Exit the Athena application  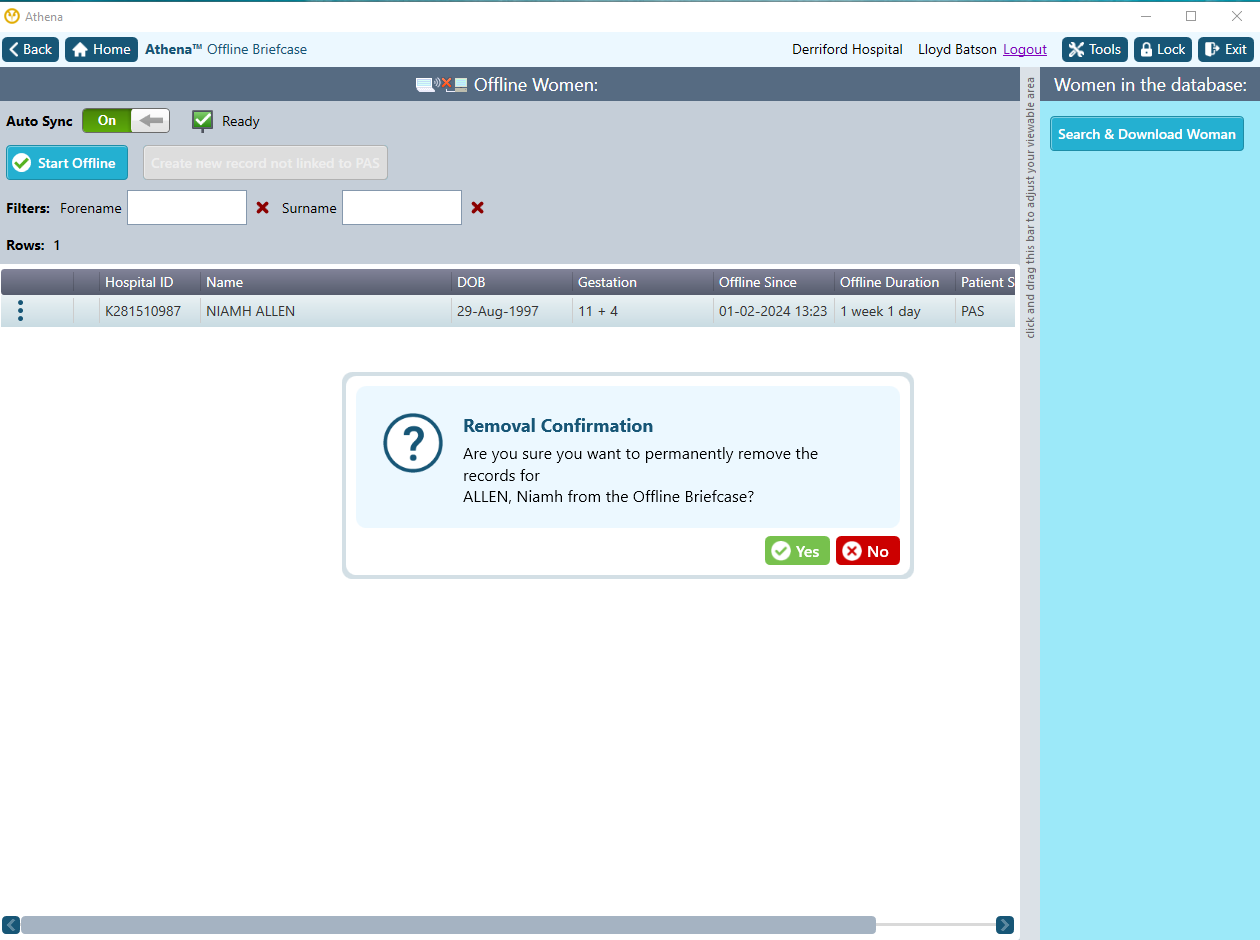pos(1225,49)
